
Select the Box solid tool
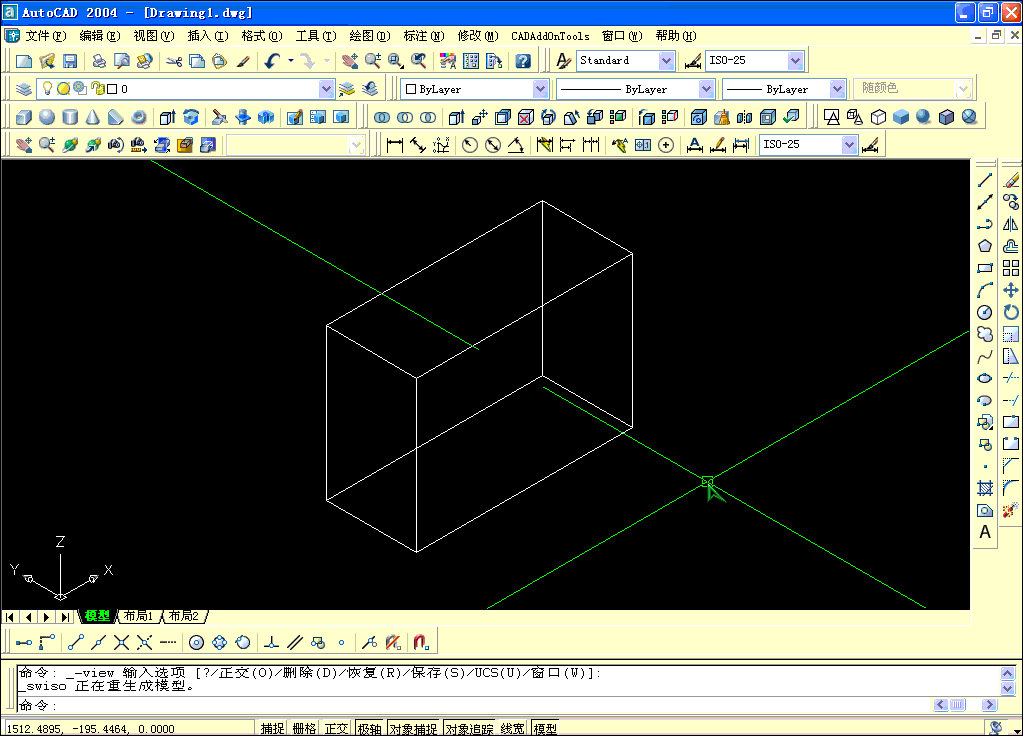[x=23, y=117]
